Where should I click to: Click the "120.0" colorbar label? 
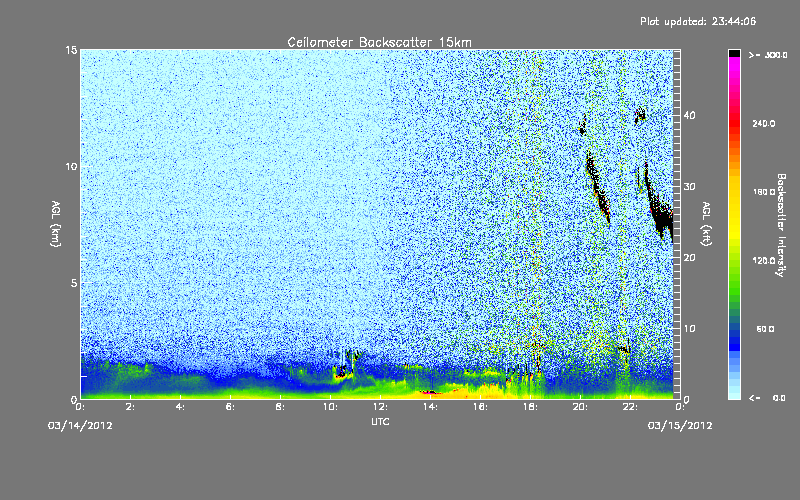coord(764,261)
